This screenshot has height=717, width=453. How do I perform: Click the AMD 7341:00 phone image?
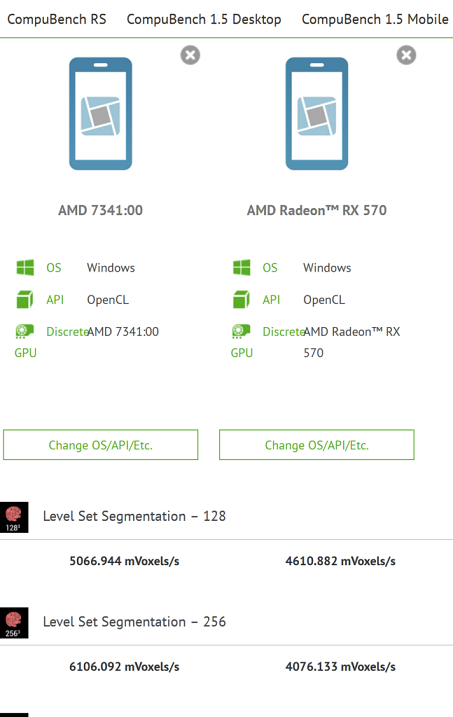(101, 113)
